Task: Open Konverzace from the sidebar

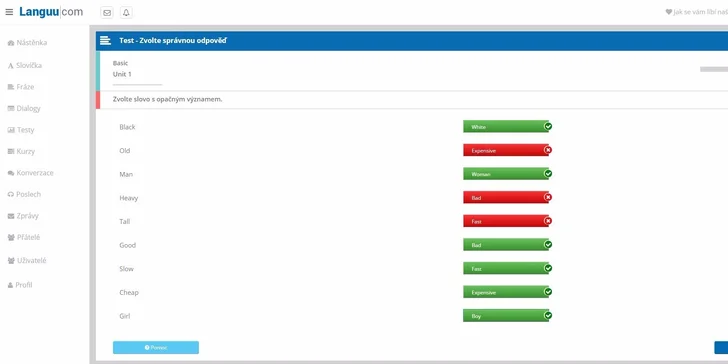Action: pyautogui.click(x=31, y=173)
